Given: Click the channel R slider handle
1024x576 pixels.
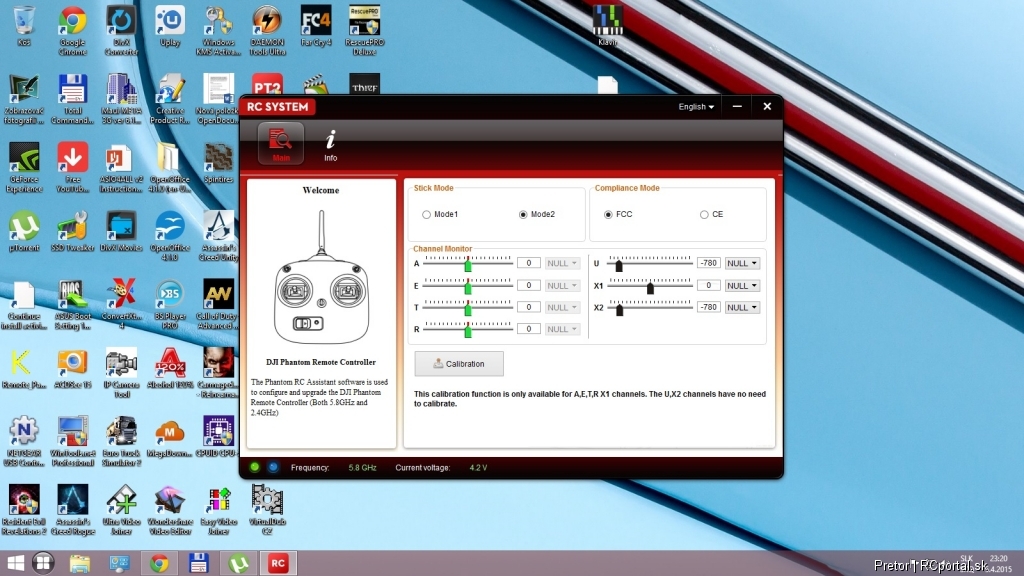Looking at the screenshot, I should 468,330.
